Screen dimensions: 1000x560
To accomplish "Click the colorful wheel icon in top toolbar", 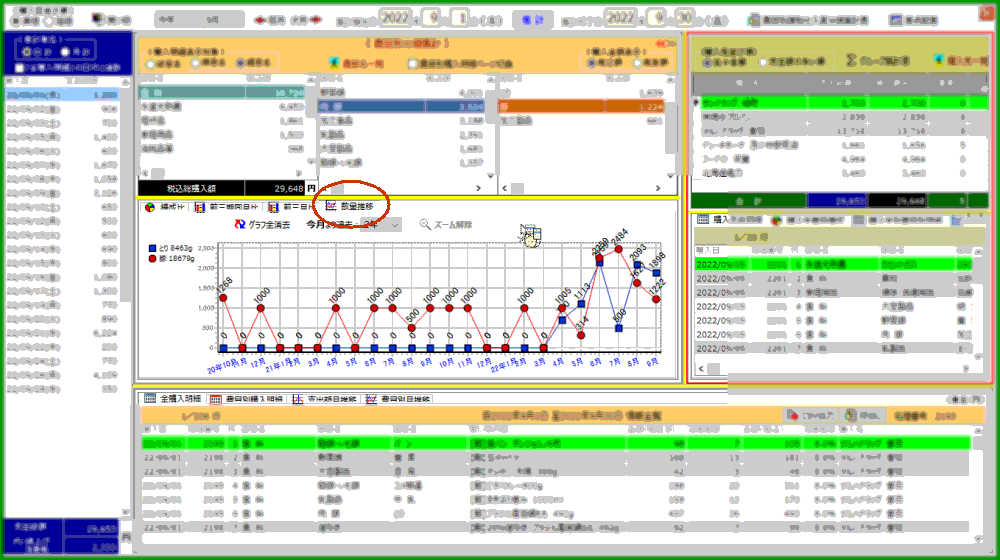I will [x=97, y=19].
